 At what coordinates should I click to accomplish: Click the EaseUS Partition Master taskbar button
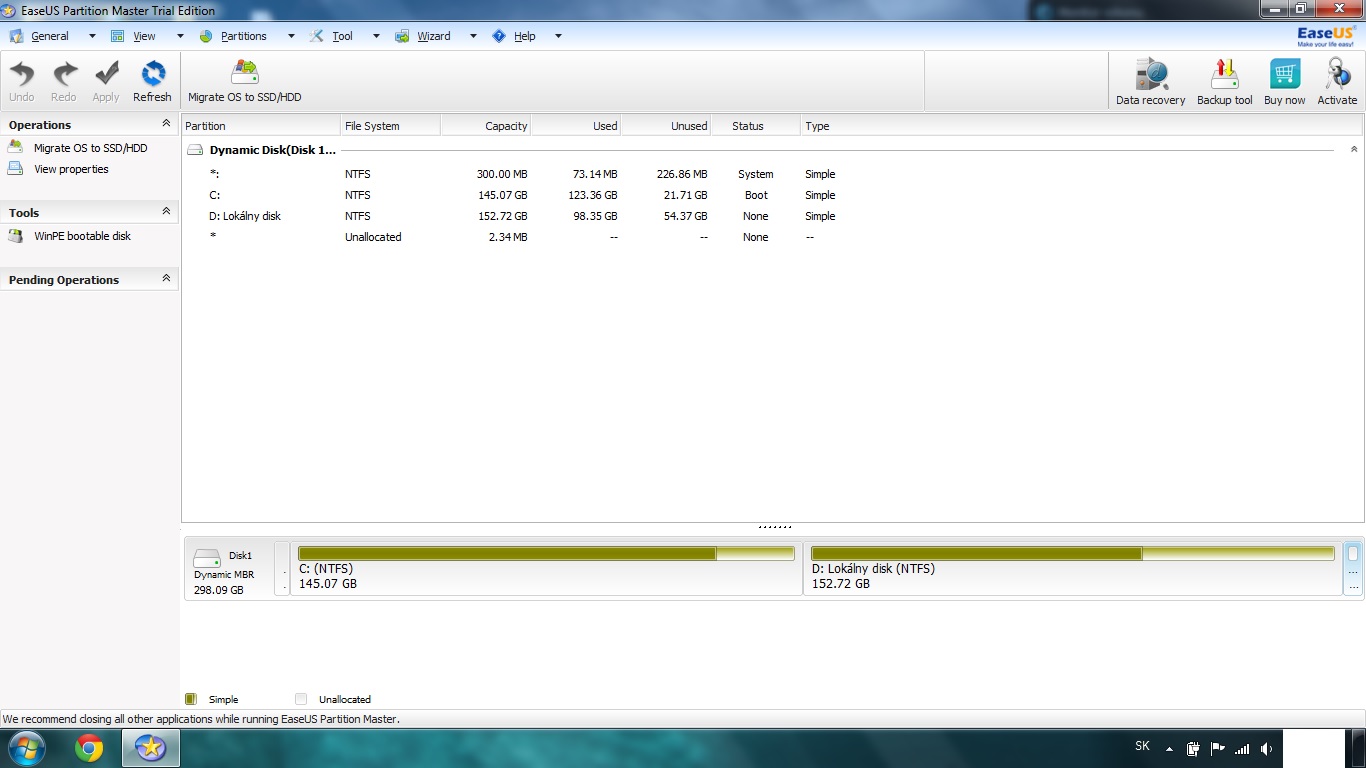(x=151, y=748)
